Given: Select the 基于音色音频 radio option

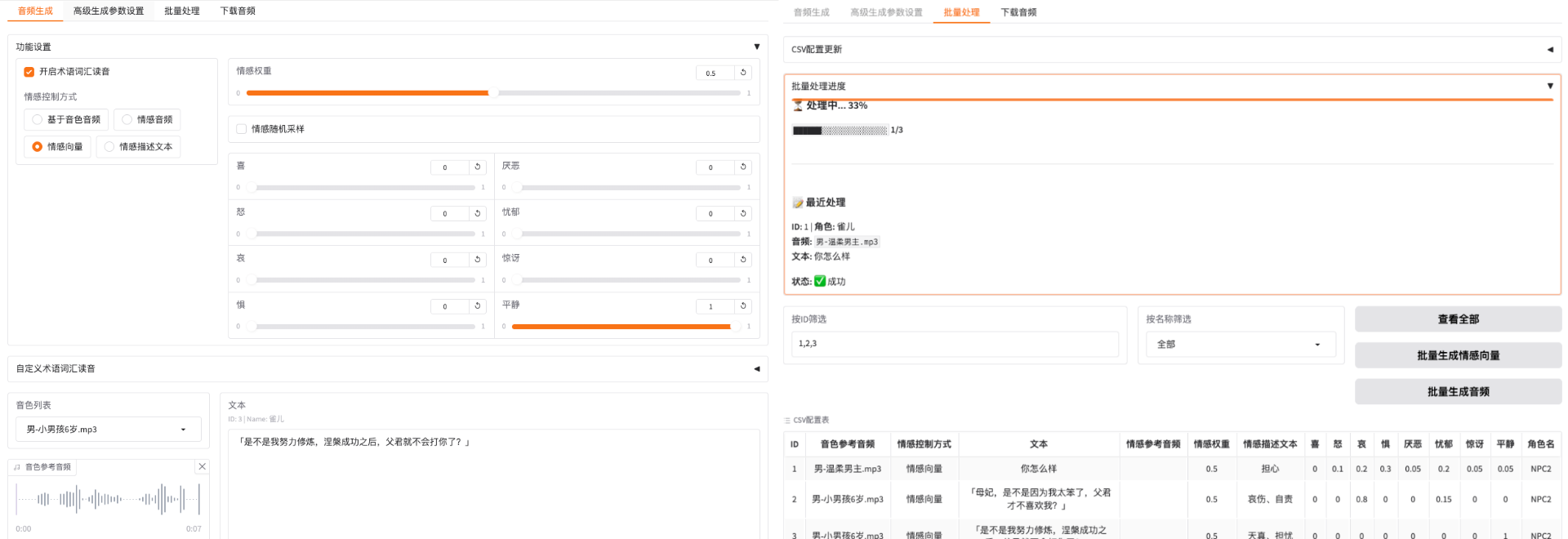Looking at the screenshot, I should point(65,119).
